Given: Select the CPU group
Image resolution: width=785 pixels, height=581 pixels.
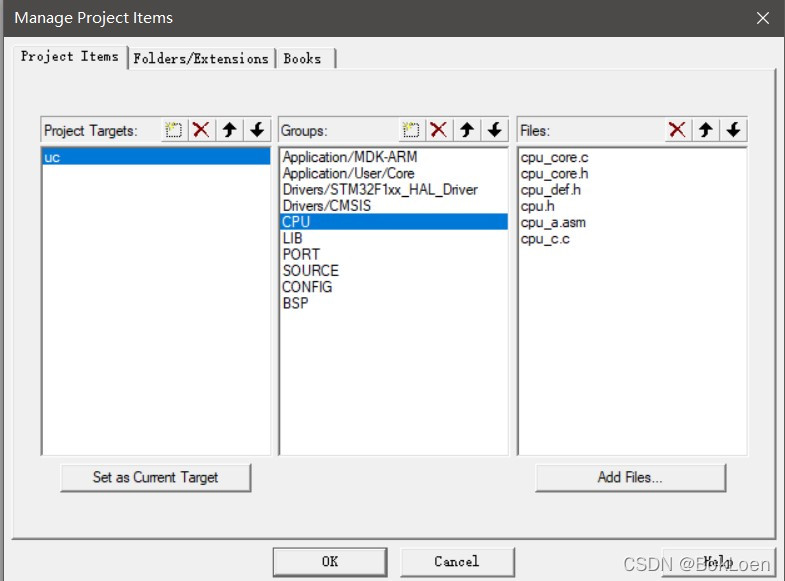Looking at the screenshot, I should [x=394, y=222].
